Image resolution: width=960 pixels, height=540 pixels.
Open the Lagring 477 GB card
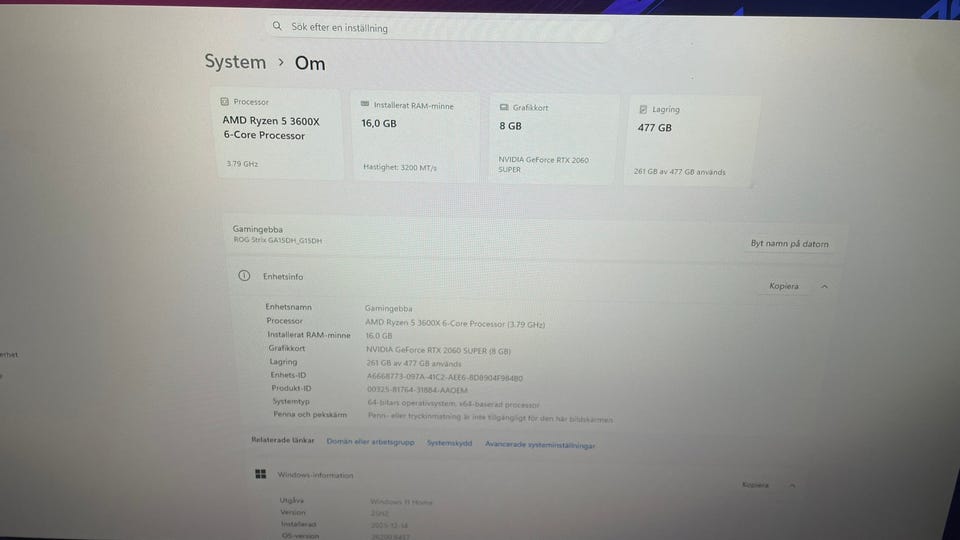coord(692,141)
